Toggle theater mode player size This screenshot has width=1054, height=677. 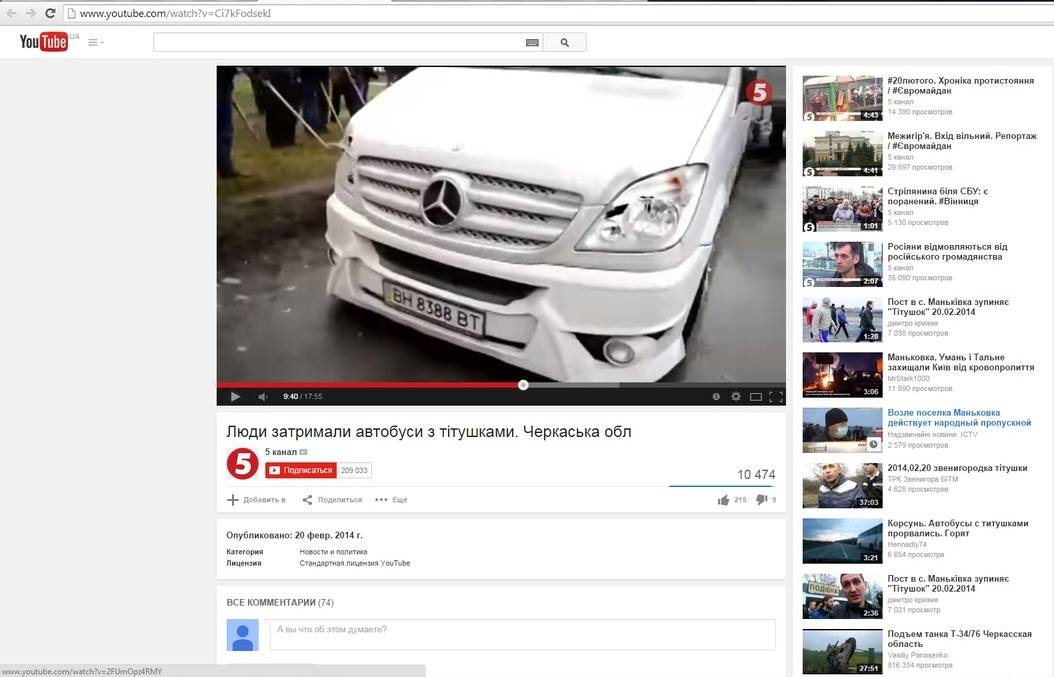[x=756, y=396]
